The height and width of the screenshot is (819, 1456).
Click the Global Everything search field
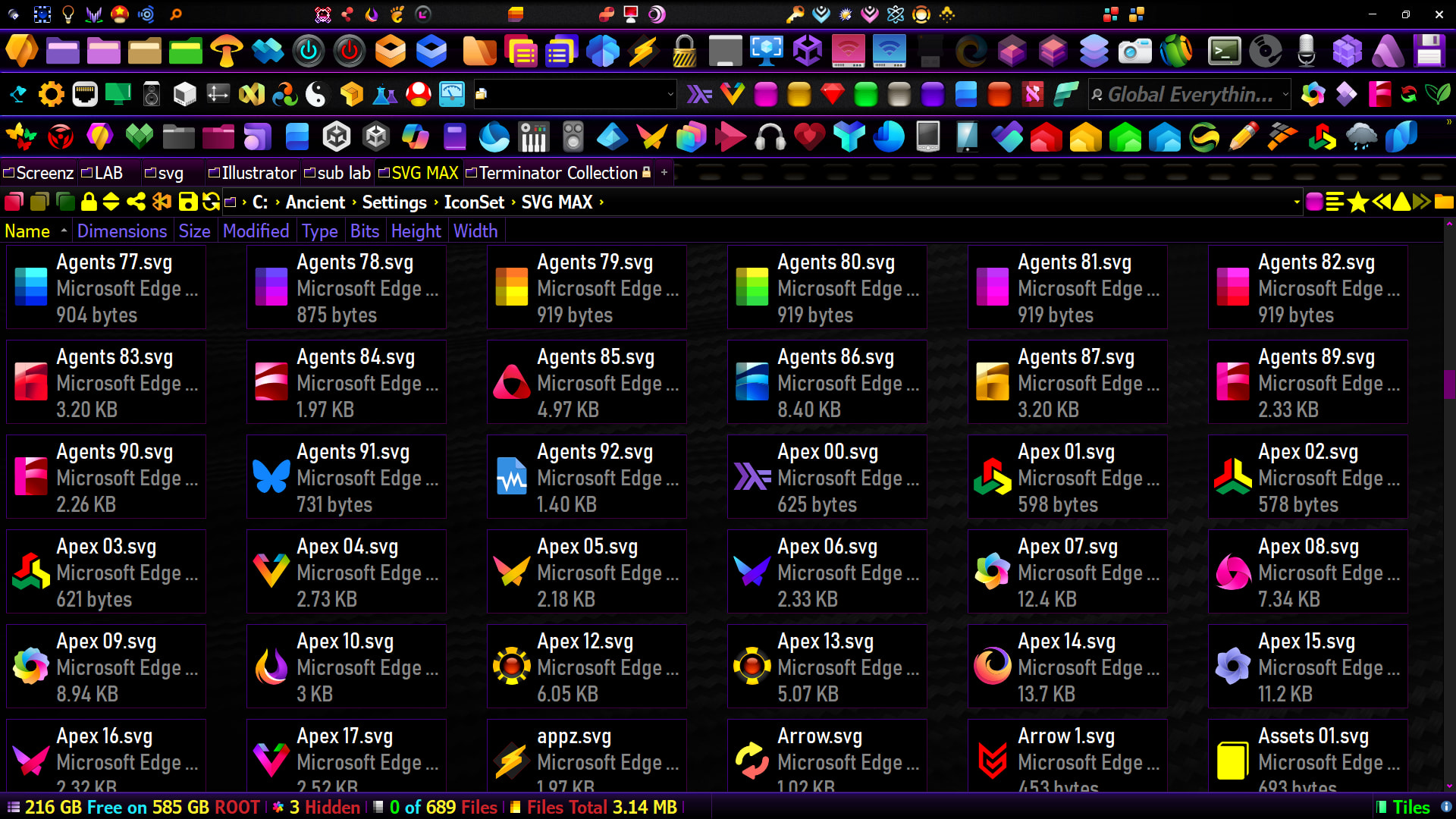pos(1189,95)
